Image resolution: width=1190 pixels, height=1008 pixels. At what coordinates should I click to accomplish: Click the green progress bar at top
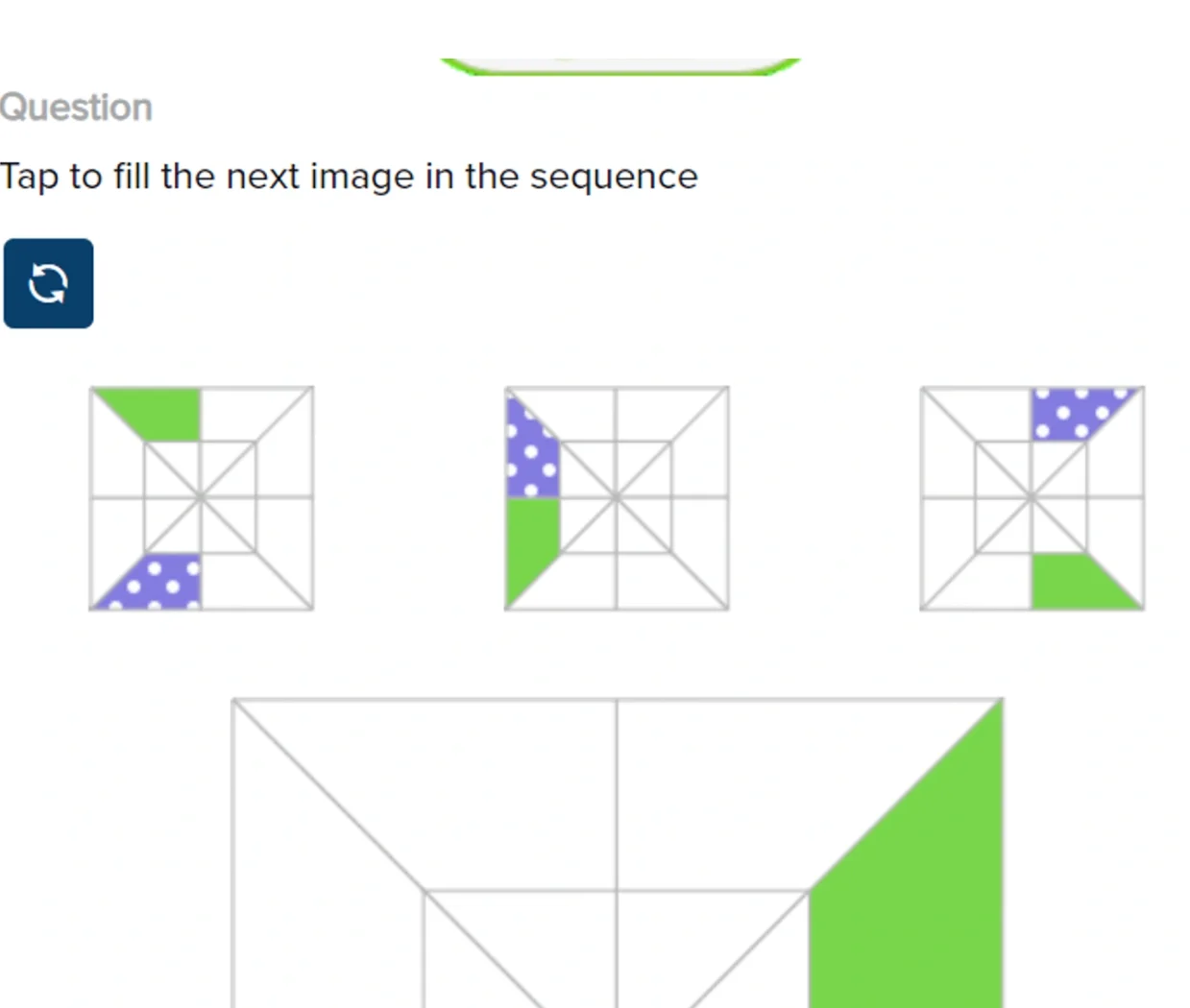point(620,66)
